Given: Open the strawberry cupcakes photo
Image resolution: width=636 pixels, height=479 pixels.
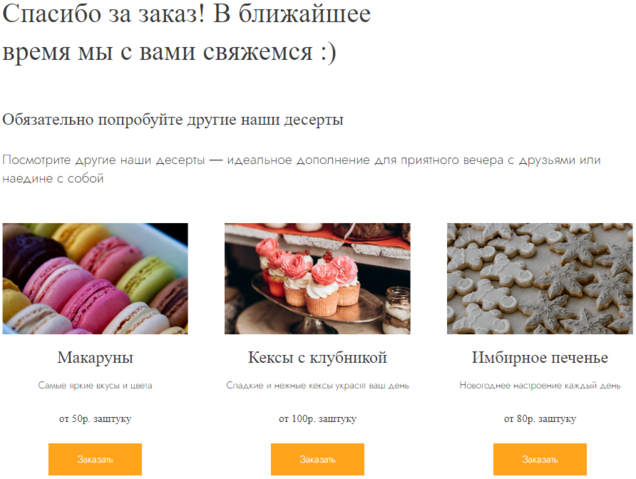Looking at the screenshot, I should coord(317,278).
